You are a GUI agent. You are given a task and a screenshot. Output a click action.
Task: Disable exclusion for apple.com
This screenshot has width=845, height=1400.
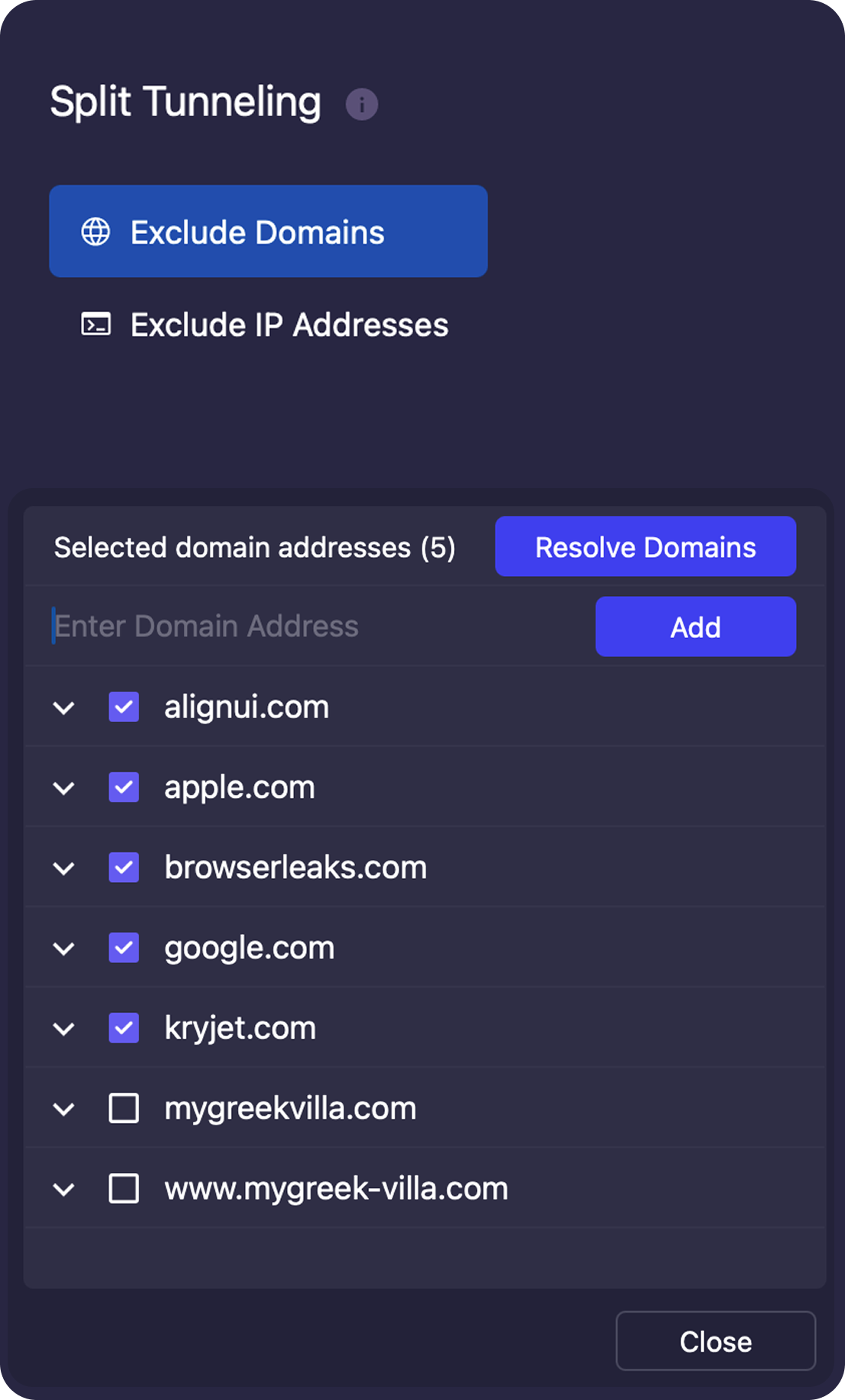(x=124, y=787)
